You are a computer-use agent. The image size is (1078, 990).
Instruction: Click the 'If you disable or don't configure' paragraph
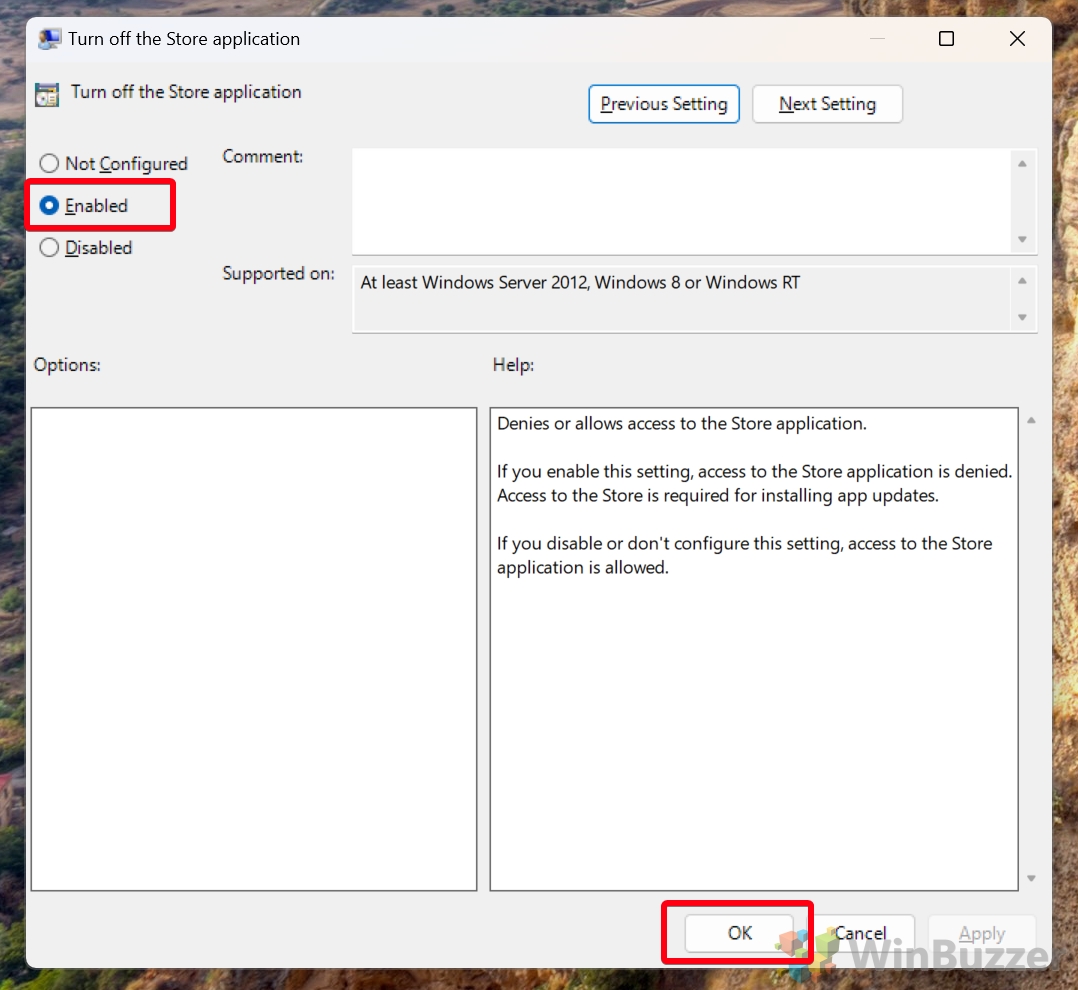click(745, 556)
